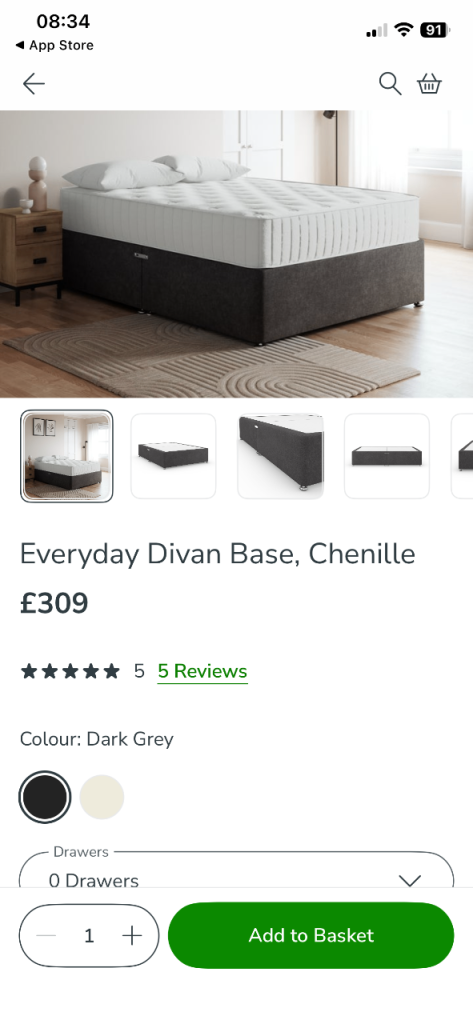Tap the back arrow icon
The height and width of the screenshot is (1024, 473).
(33, 84)
